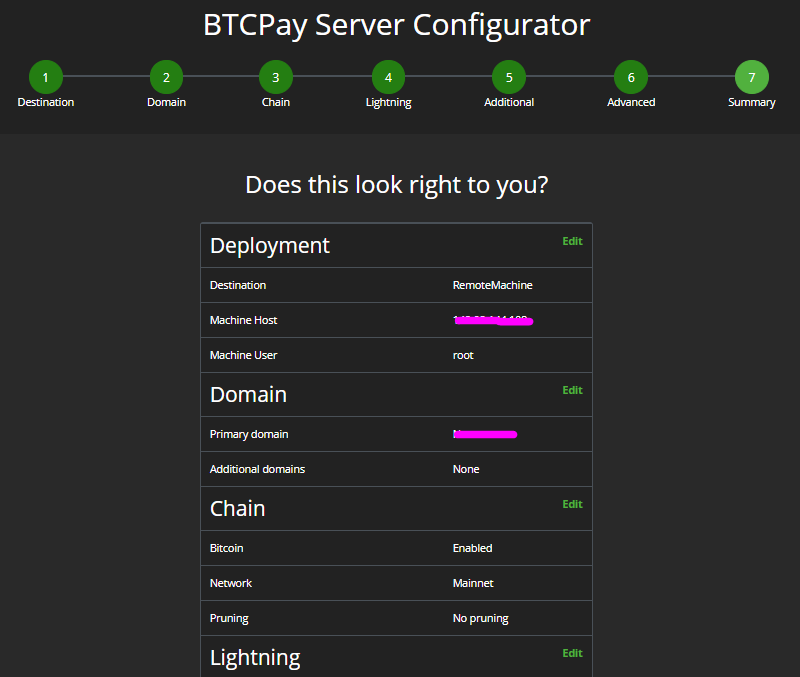The width and height of the screenshot is (800, 677).
Task: Open Edit for the Lightning section
Action: (x=572, y=653)
